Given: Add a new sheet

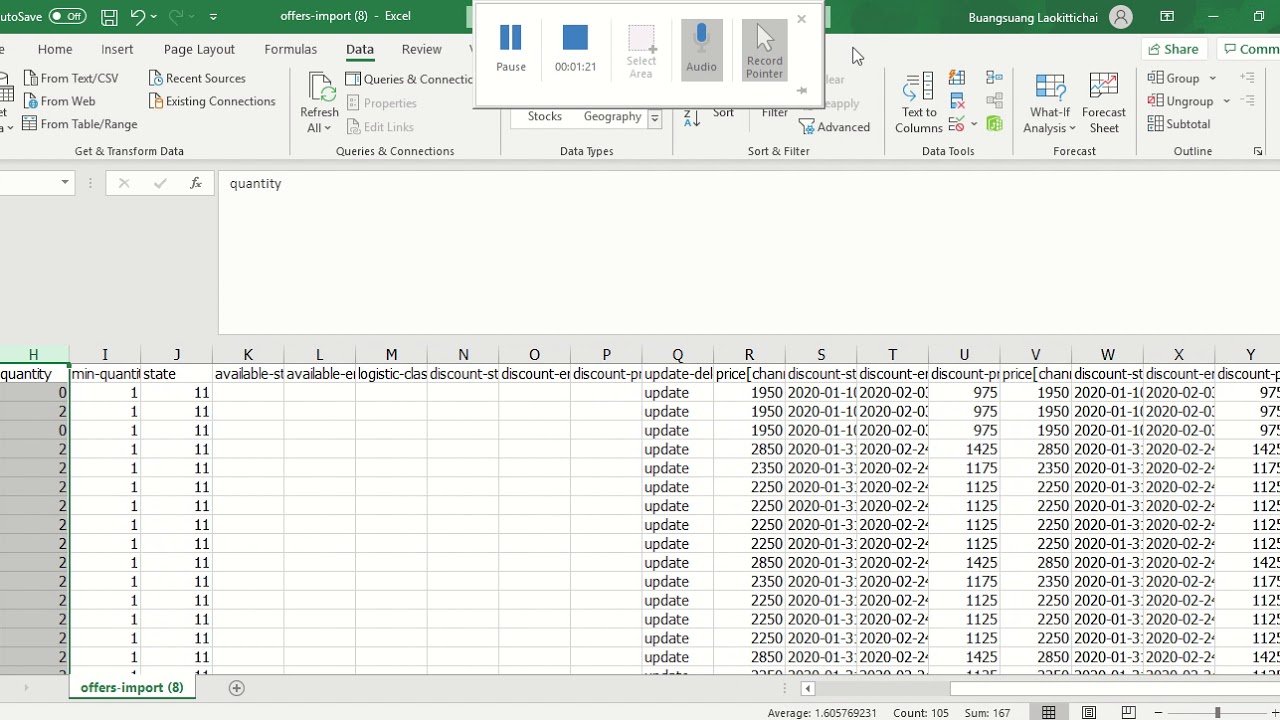Looking at the screenshot, I should (x=237, y=688).
